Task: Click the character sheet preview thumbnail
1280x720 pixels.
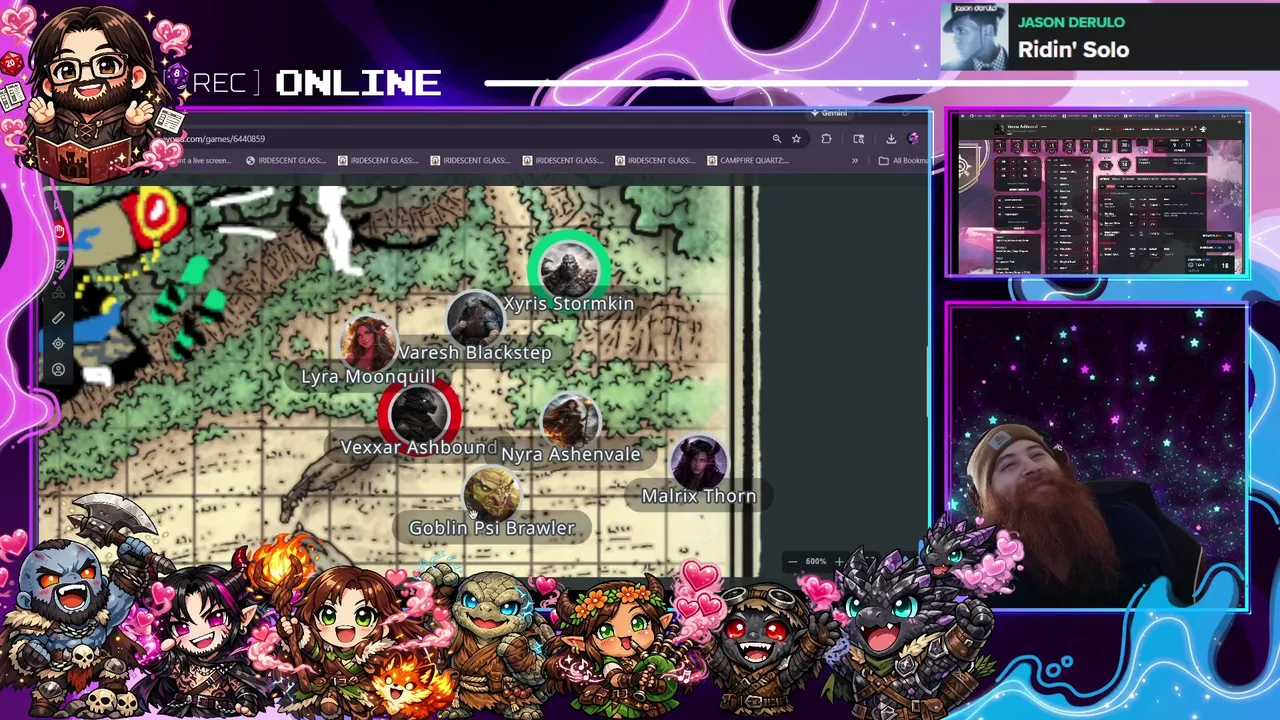Action: pos(1097,193)
